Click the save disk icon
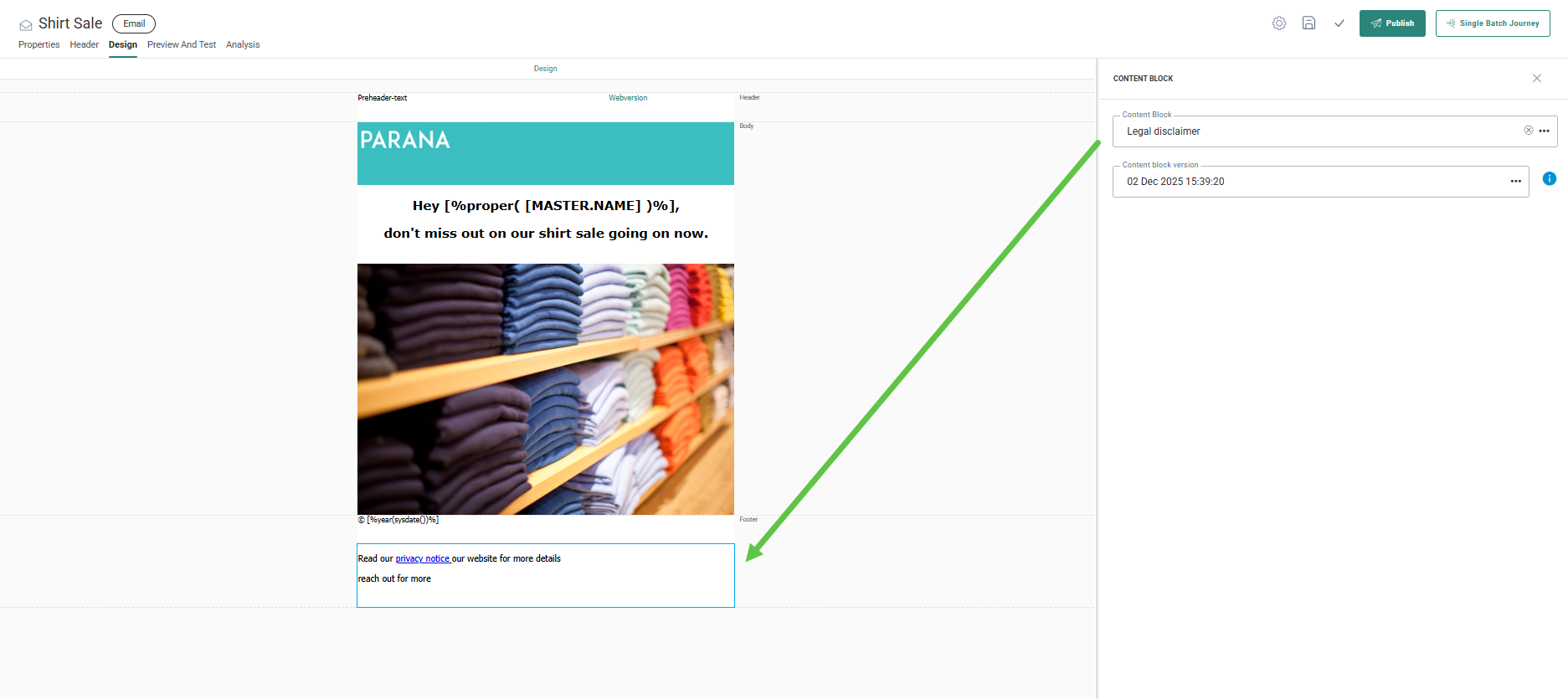Viewport: 1568px width, 699px height. pos(1308,23)
